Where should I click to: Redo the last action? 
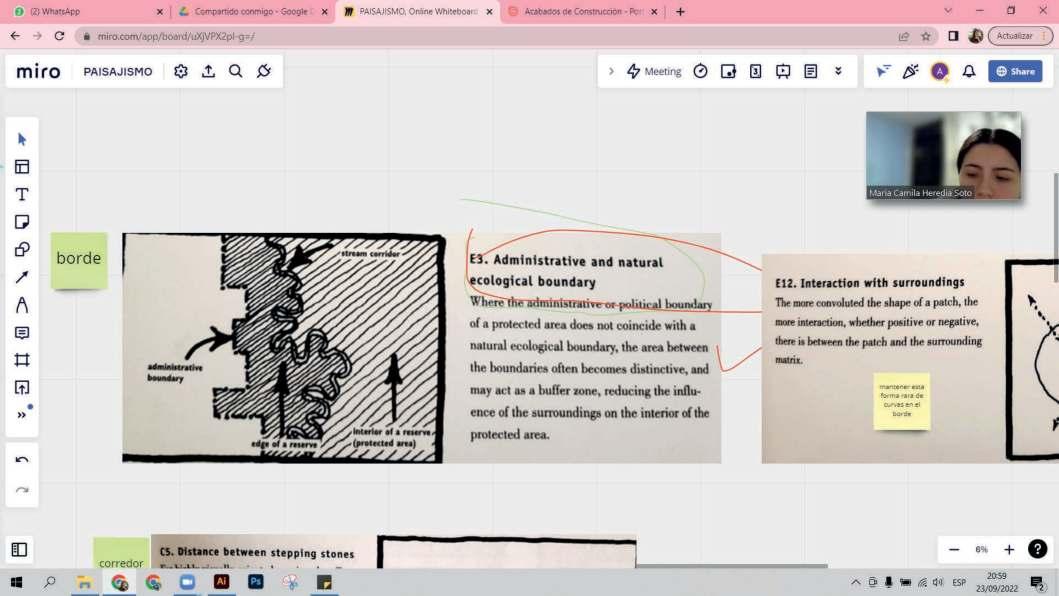click(22, 490)
